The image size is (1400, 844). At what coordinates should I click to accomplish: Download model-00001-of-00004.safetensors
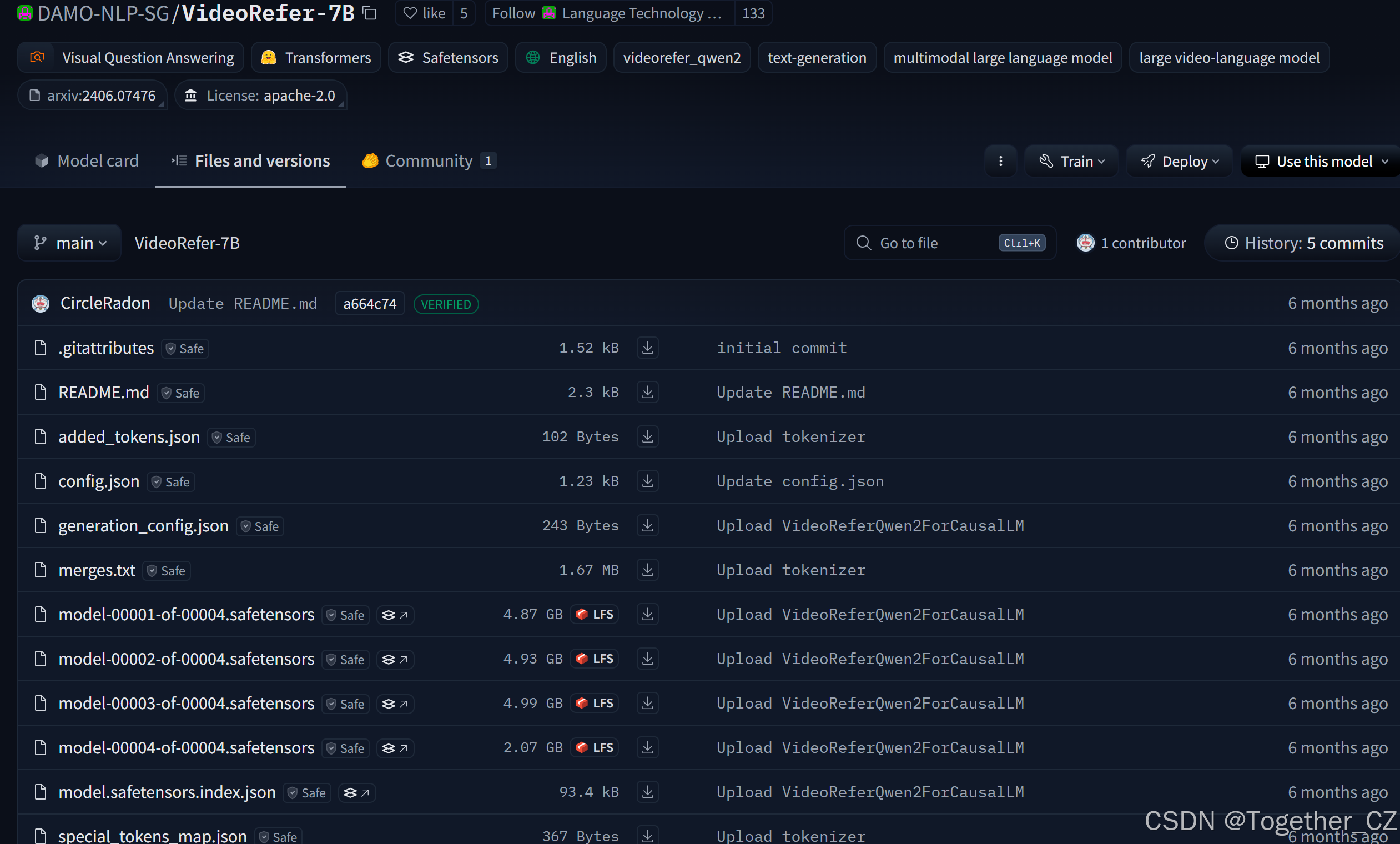click(647, 614)
